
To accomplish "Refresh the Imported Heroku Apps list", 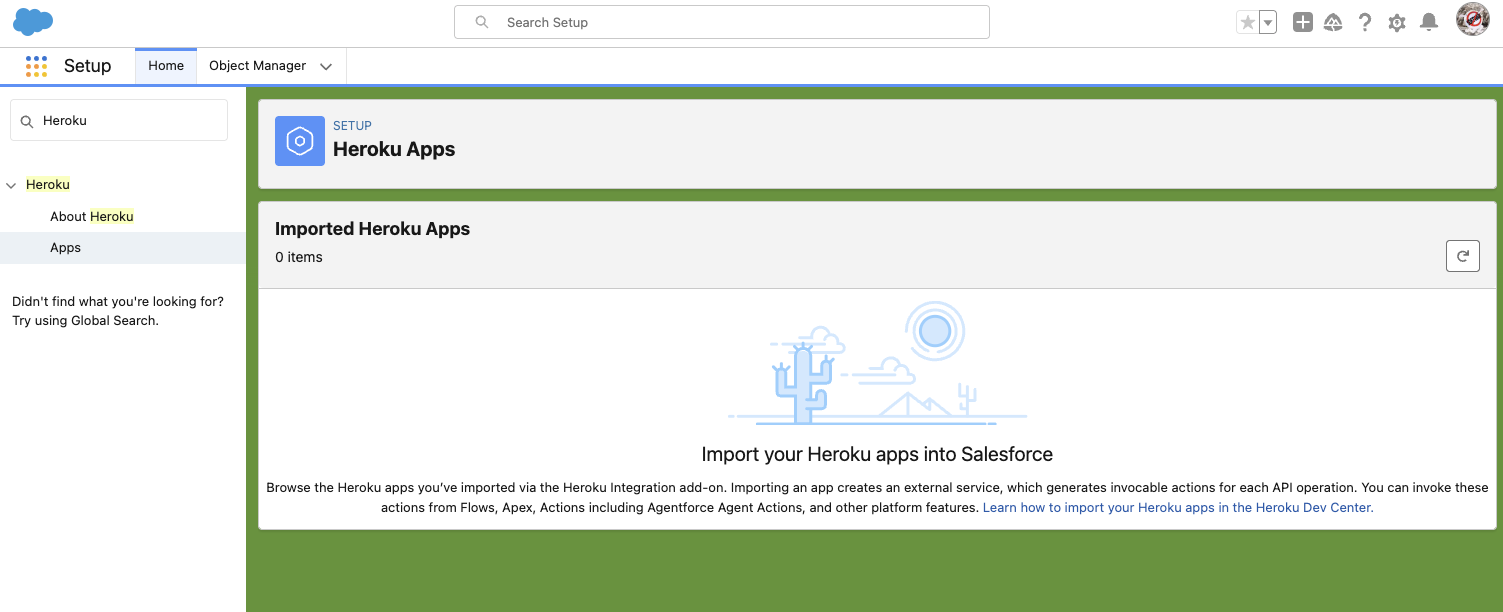I will [1463, 256].
